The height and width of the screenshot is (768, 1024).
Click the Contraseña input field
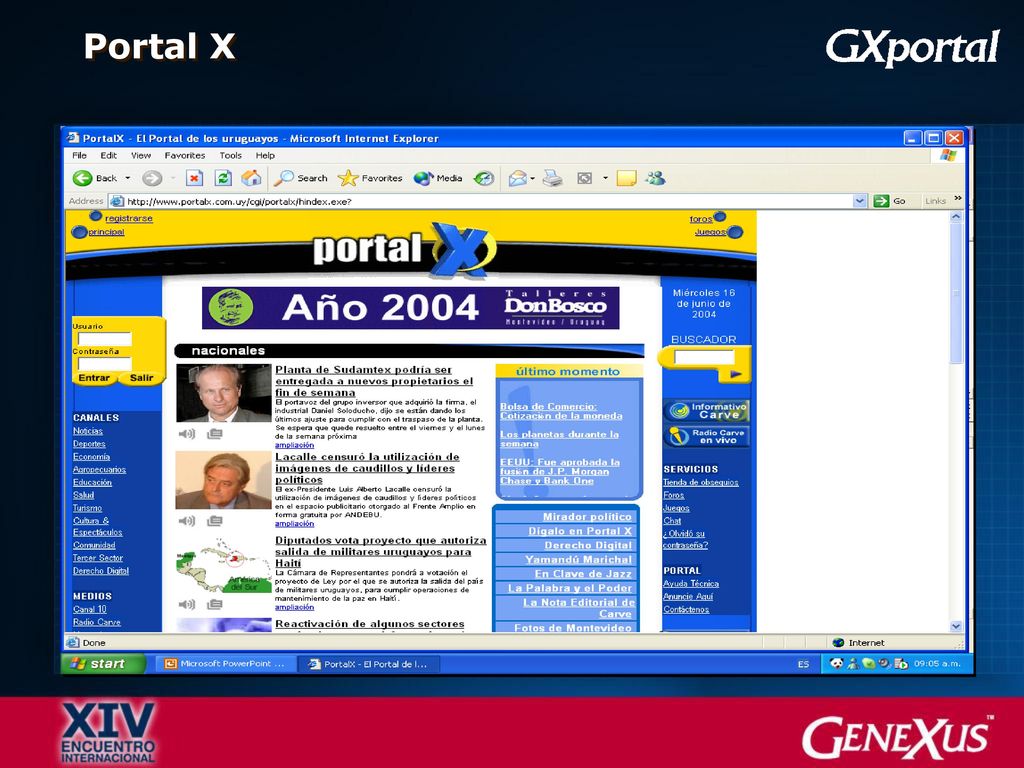coord(104,364)
